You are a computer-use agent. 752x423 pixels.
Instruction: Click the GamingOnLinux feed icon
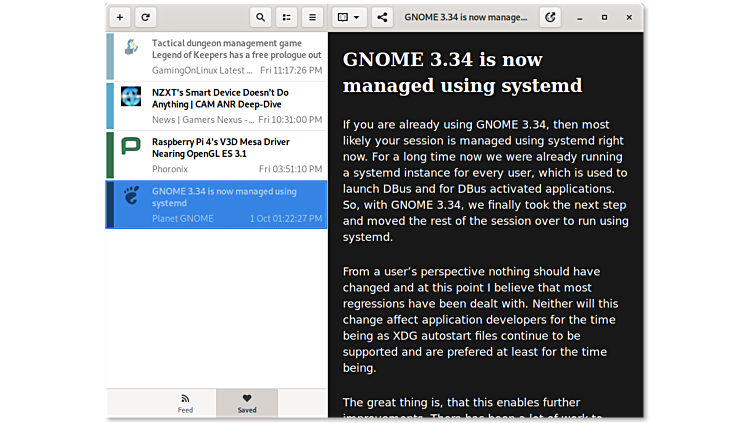click(131, 47)
